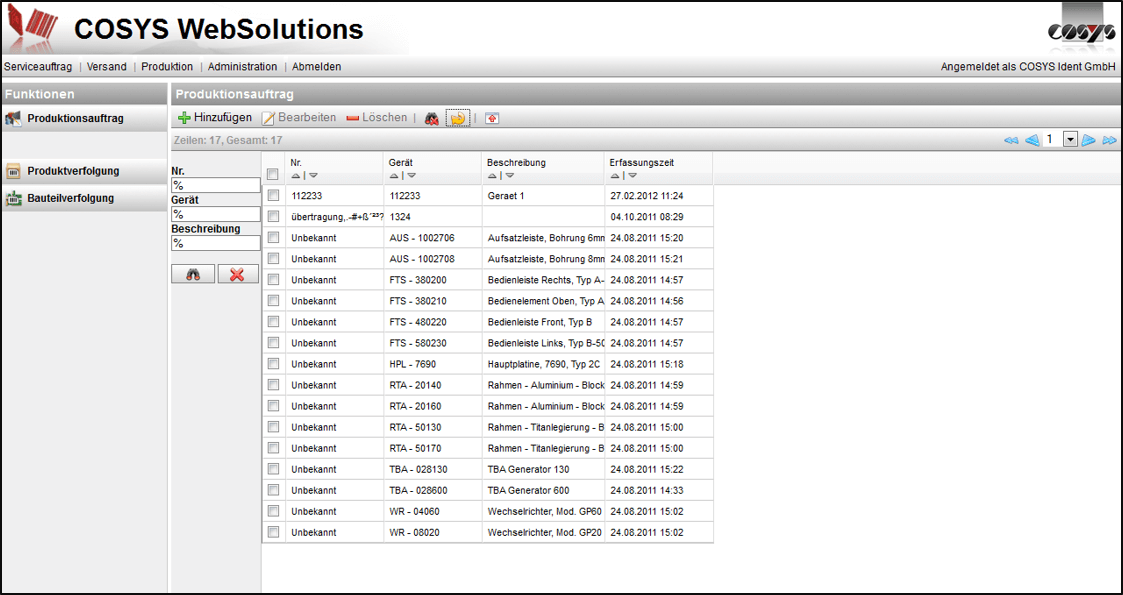
Task: Click the Bearbeiten pencil button
Action: [299, 117]
